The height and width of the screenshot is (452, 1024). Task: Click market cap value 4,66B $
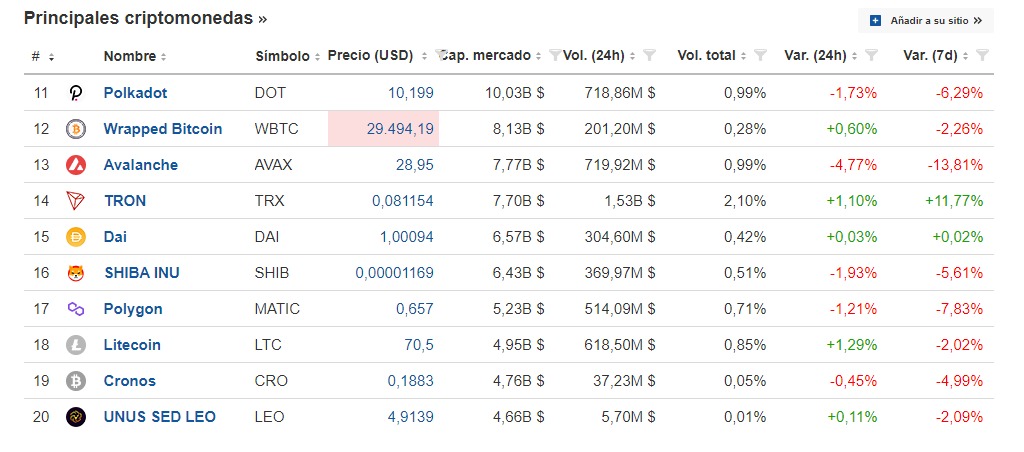tap(519, 416)
